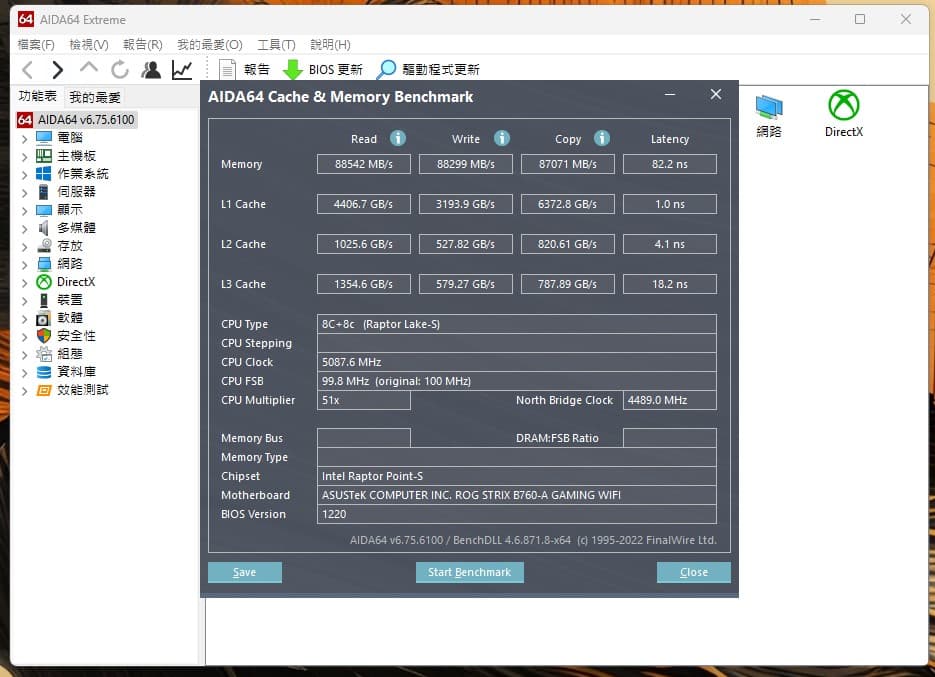Expand the 主機板 tree node
Image resolution: width=935 pixels, height=677 pixels.
(x=24, y=157)
